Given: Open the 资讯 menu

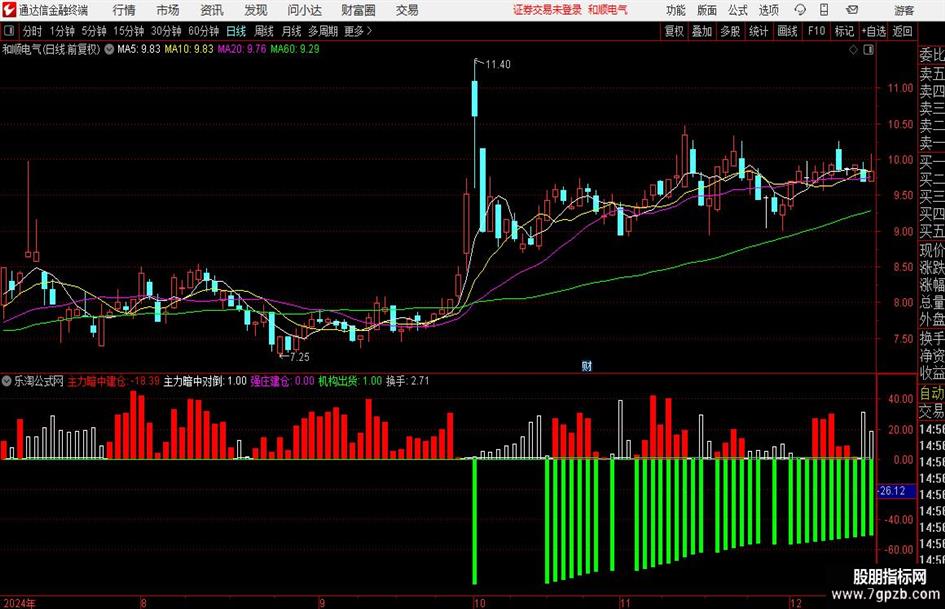Looking at the screenshot, I should pyautogui.click(x=212, y=10).
